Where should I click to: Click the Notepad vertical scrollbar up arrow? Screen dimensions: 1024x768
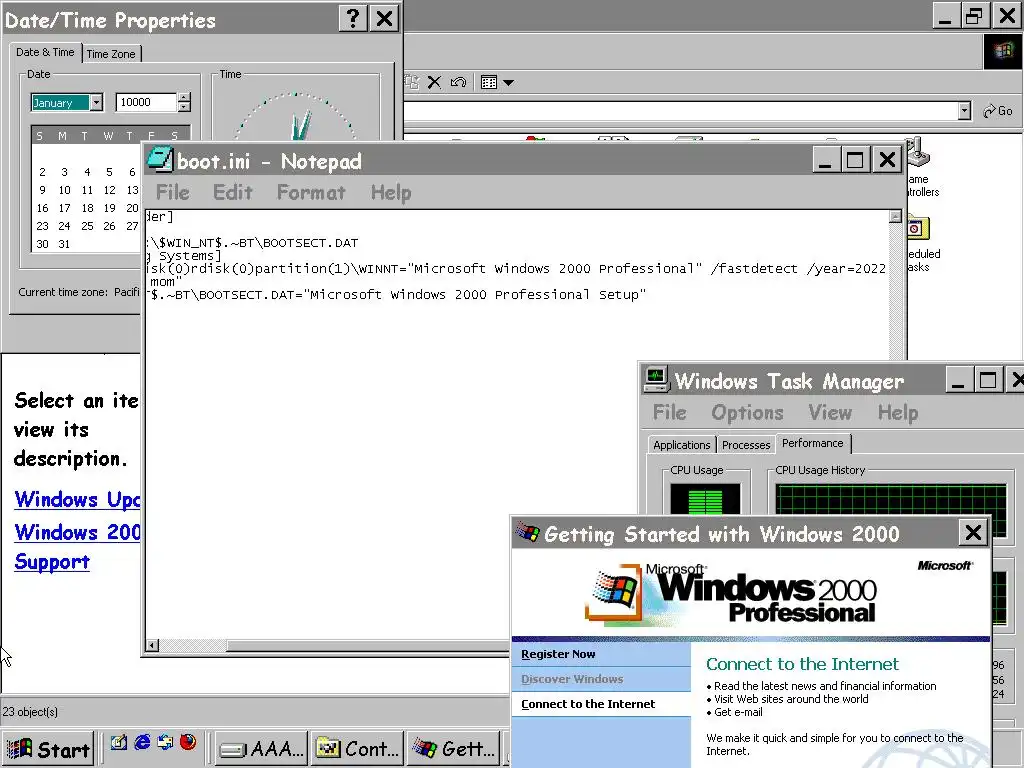(x=895, y=216)
